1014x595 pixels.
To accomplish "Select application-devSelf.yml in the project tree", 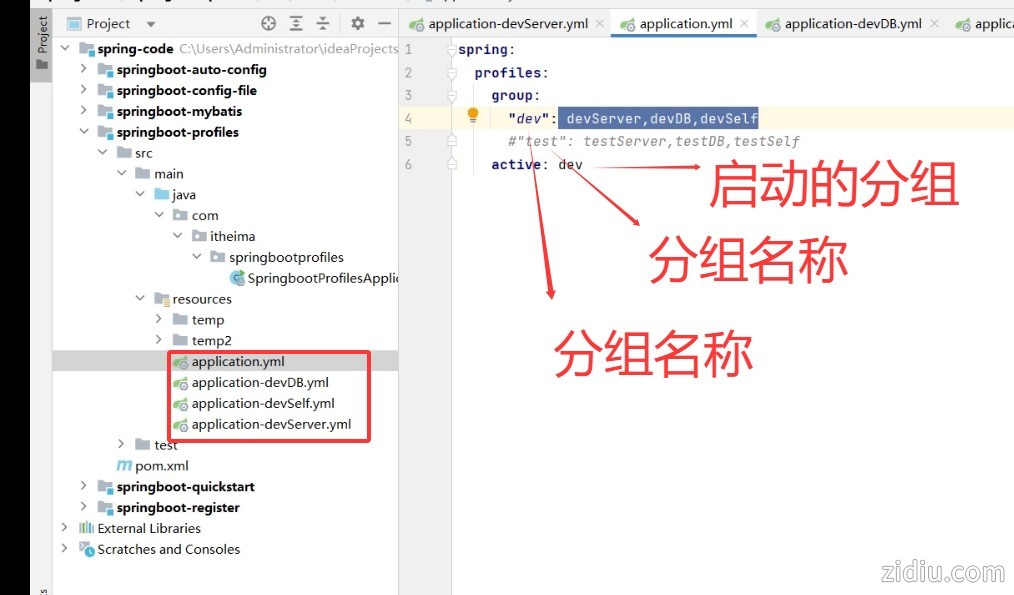I will pos(262,403).
